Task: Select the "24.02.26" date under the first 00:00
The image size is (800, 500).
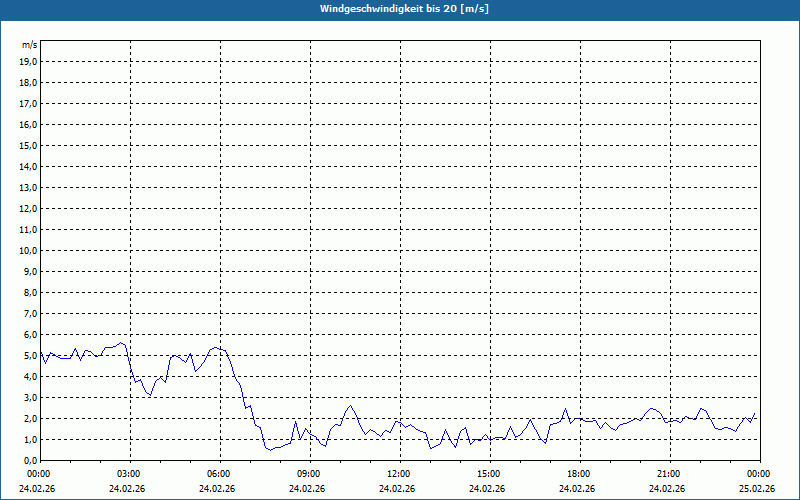Action: point(37,489)
